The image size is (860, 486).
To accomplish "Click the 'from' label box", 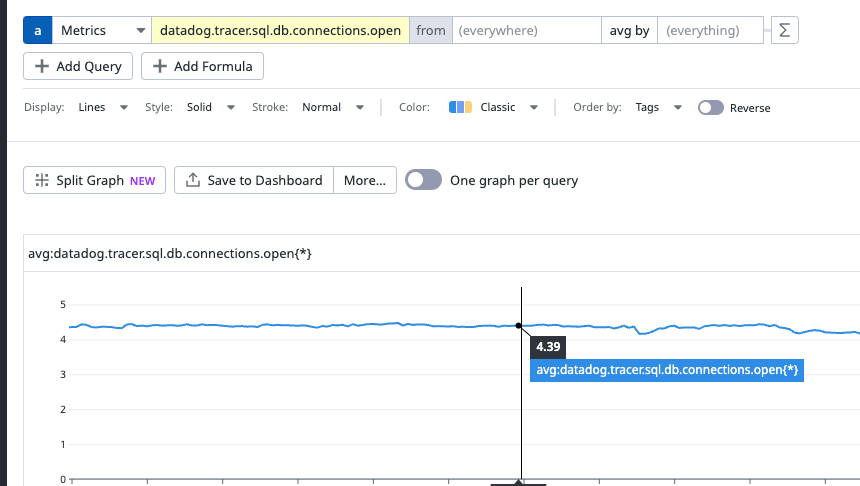I will tap(431, 30).
